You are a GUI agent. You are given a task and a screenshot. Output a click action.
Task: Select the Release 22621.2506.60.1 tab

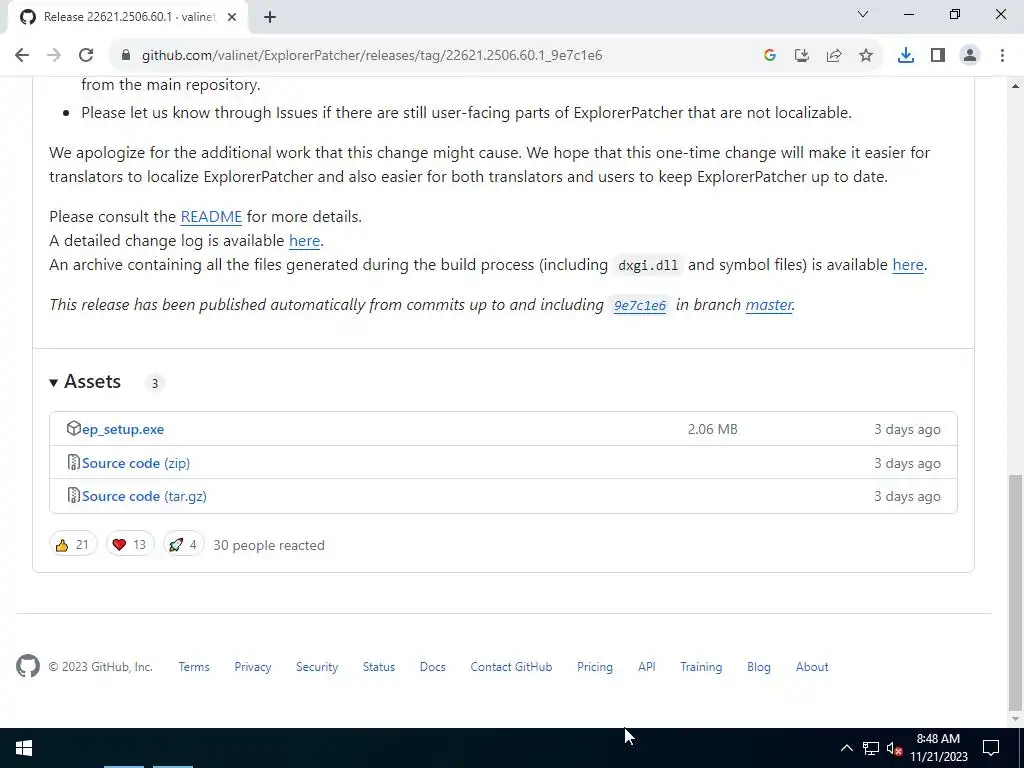[x=127, y=17]
